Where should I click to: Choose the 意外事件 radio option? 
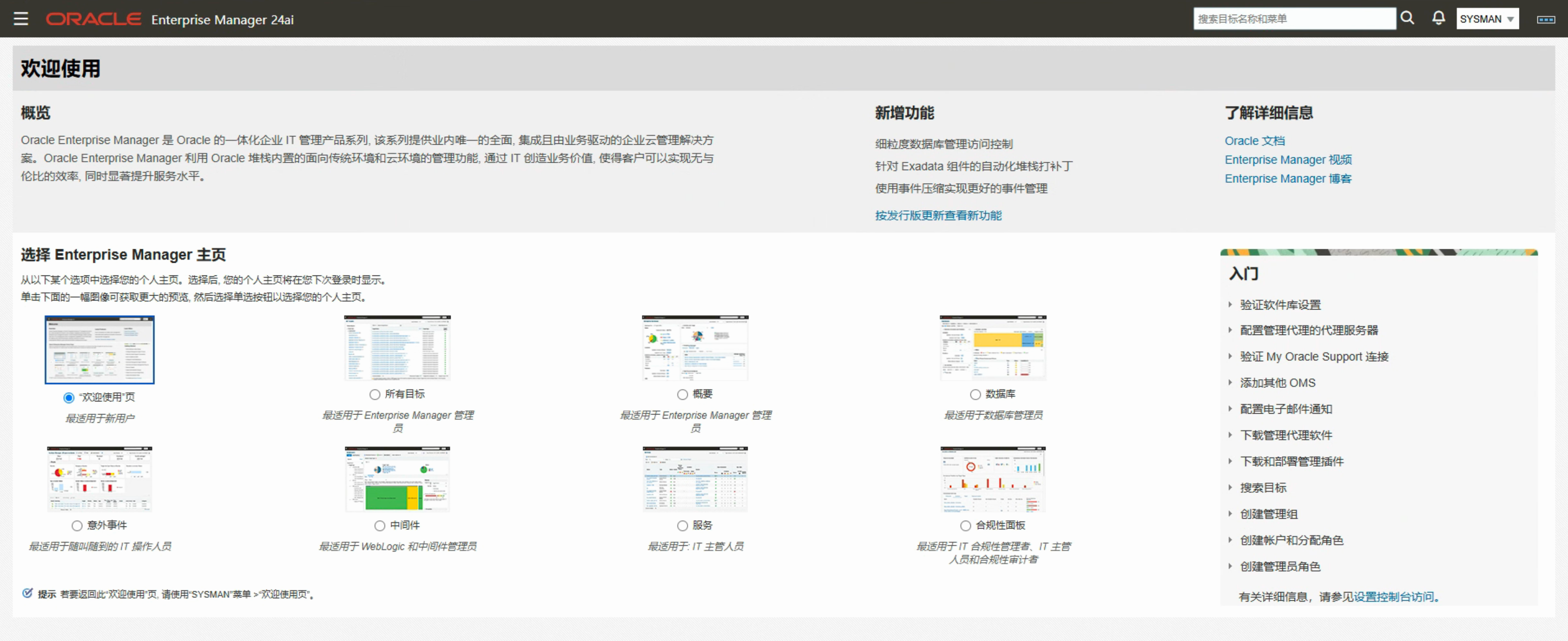click(x=77, y=526)
